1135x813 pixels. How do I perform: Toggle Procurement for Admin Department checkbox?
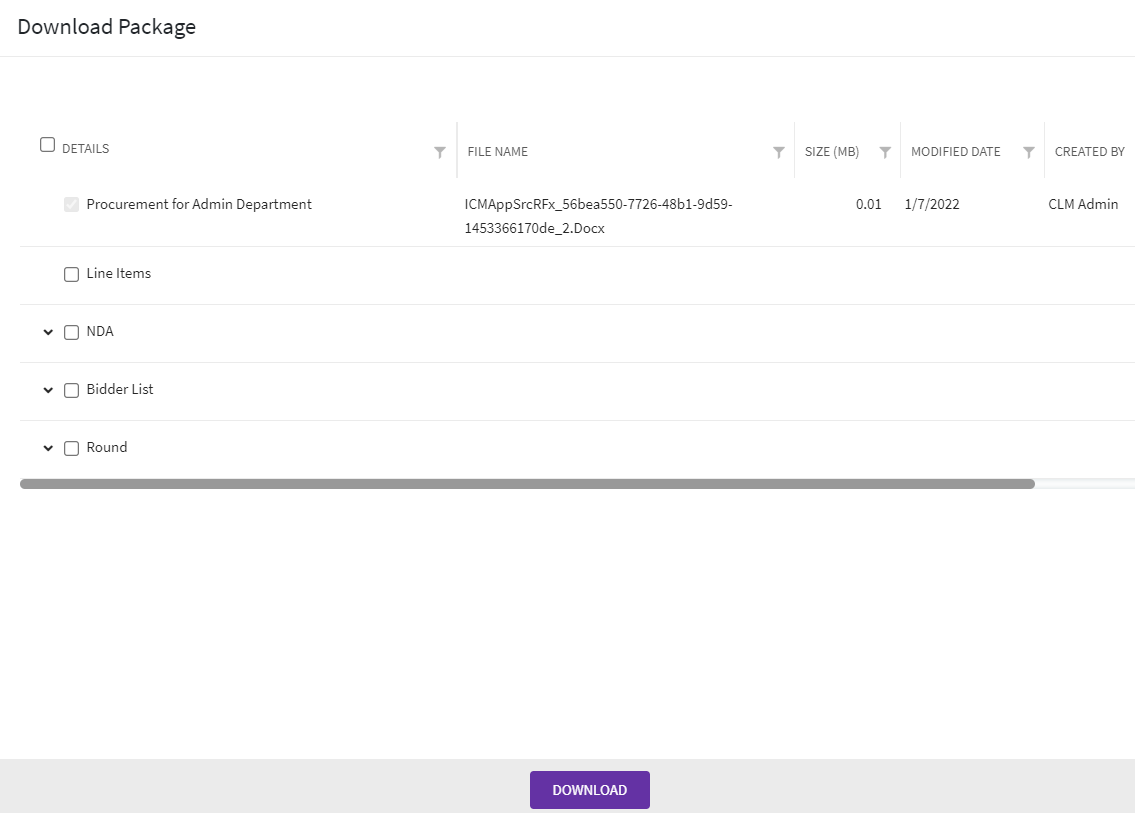[x=71, y=205]
